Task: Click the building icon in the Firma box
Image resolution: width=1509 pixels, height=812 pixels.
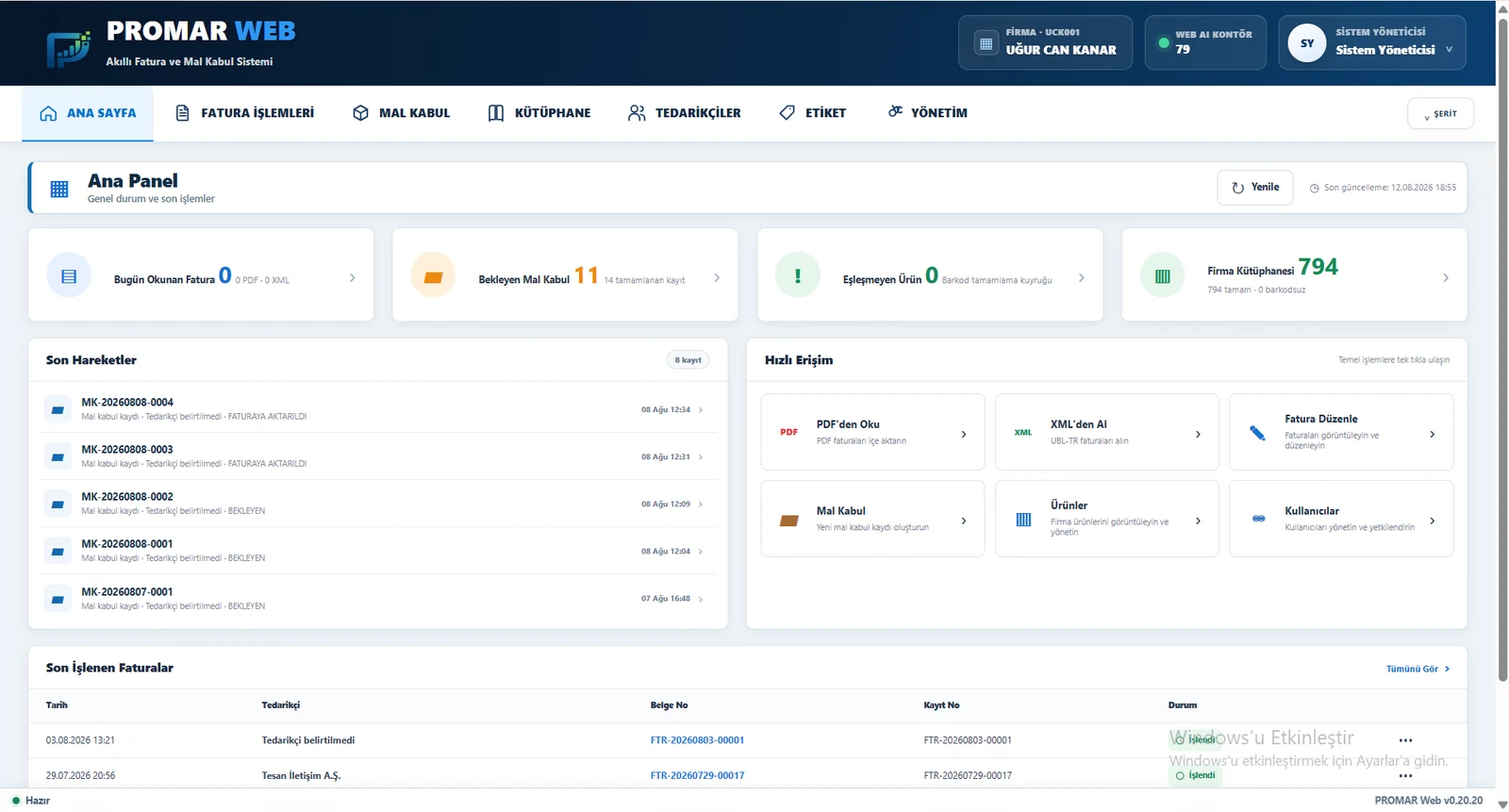Action: pos(986,43)
